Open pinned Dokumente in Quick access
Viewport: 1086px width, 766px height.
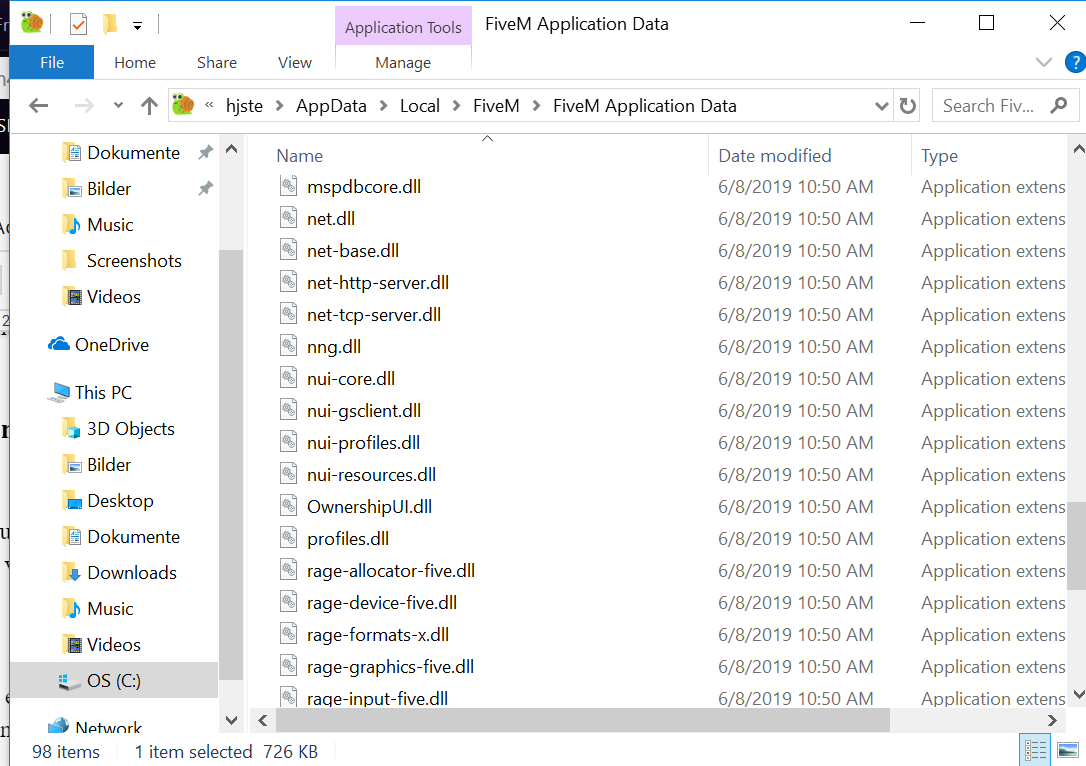click(133, 152)
